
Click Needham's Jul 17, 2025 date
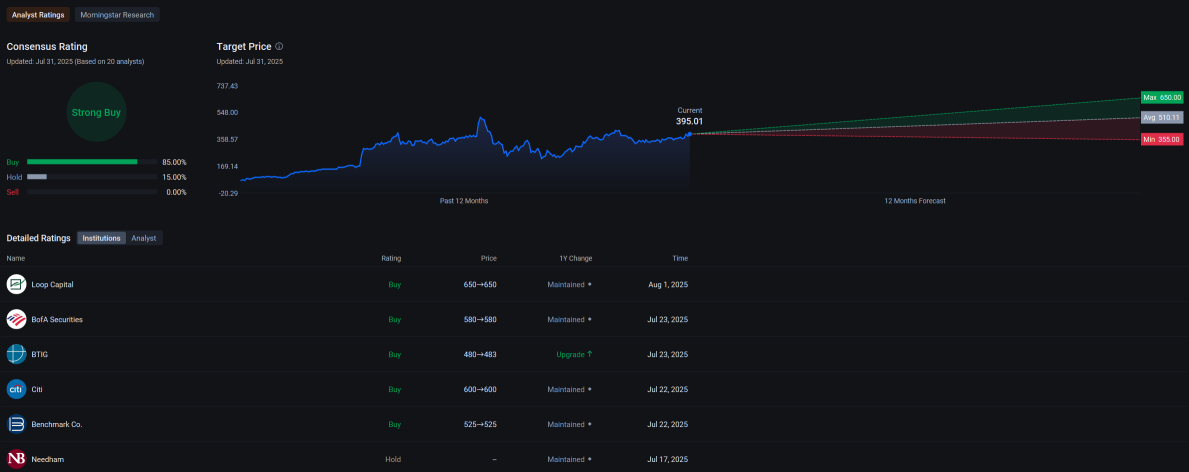click(667, 459)
